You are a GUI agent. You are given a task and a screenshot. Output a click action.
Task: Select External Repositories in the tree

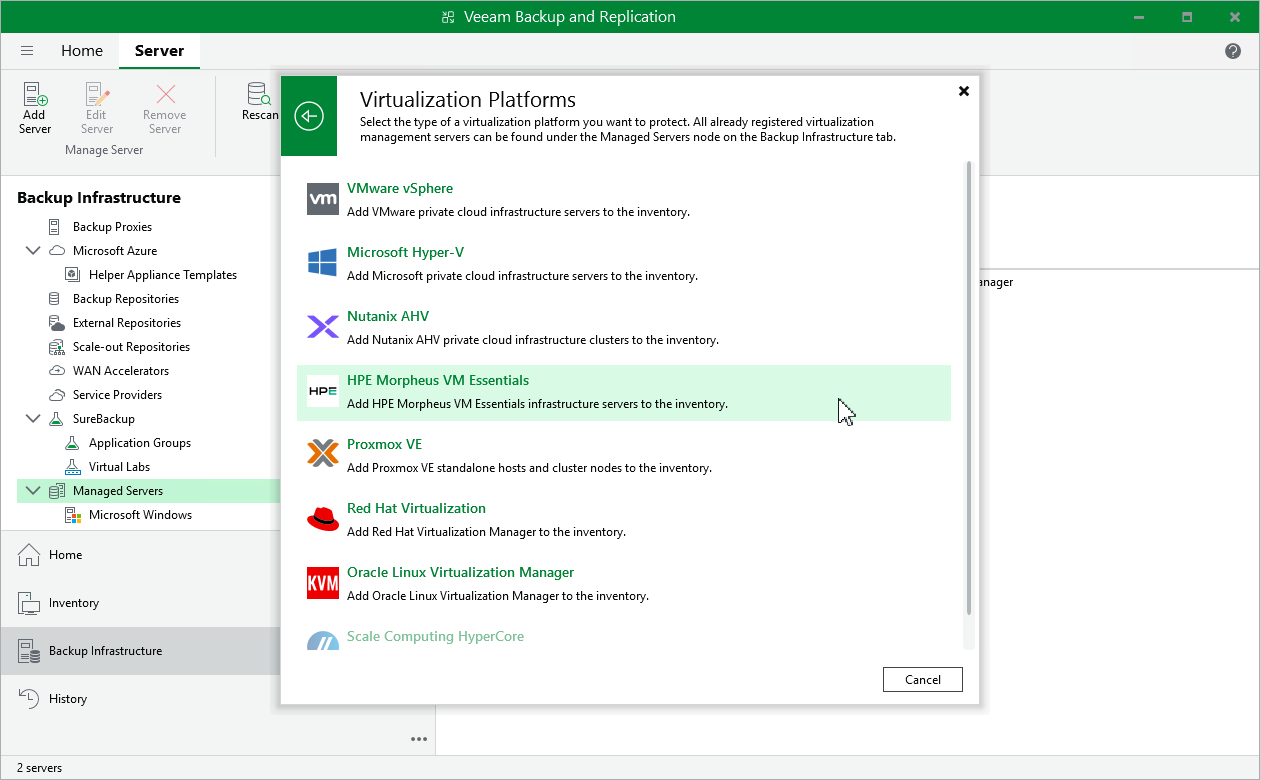point(127,323)
